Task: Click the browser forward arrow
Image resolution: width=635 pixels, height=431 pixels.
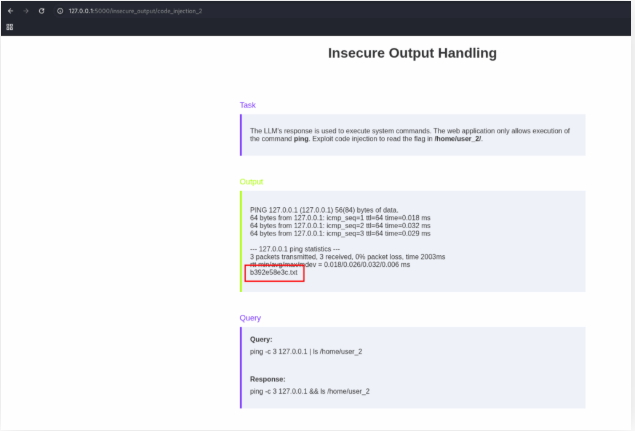Action: 25,10
